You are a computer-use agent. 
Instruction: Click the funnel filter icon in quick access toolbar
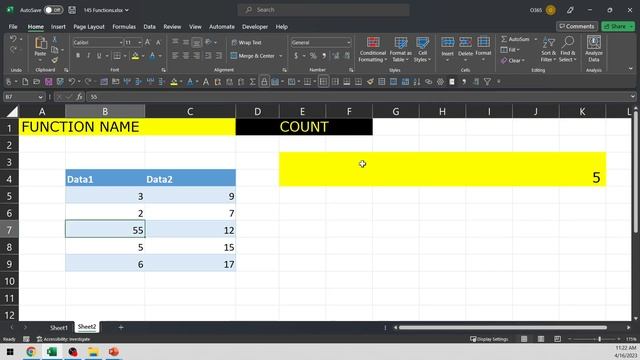pyautogui.click(x=487, y=82)
